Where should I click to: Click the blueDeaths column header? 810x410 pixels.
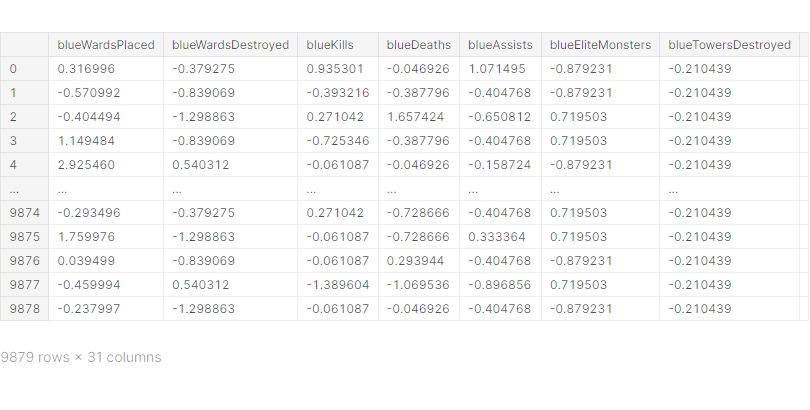click(419, 45)
